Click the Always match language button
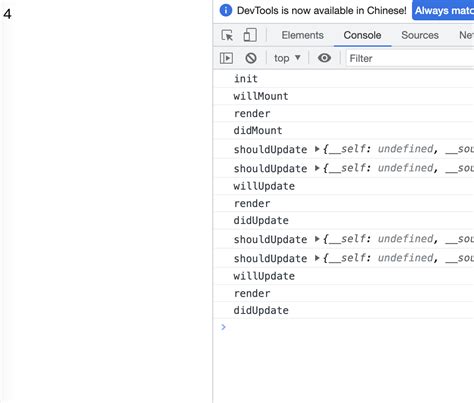The image size is (474, 403). 443,10
